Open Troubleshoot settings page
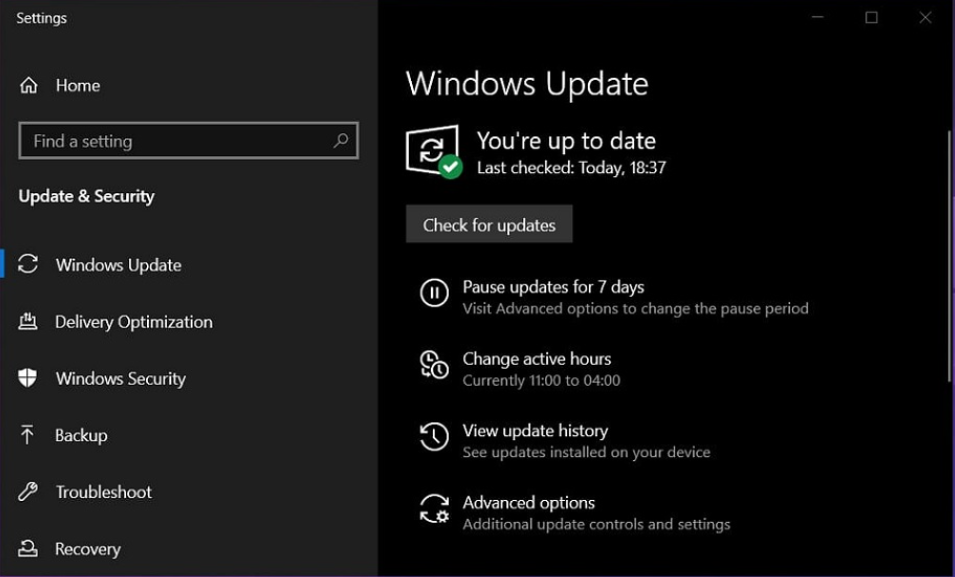The width and height of the screenshot is (955, 577). tap(104, 492)
